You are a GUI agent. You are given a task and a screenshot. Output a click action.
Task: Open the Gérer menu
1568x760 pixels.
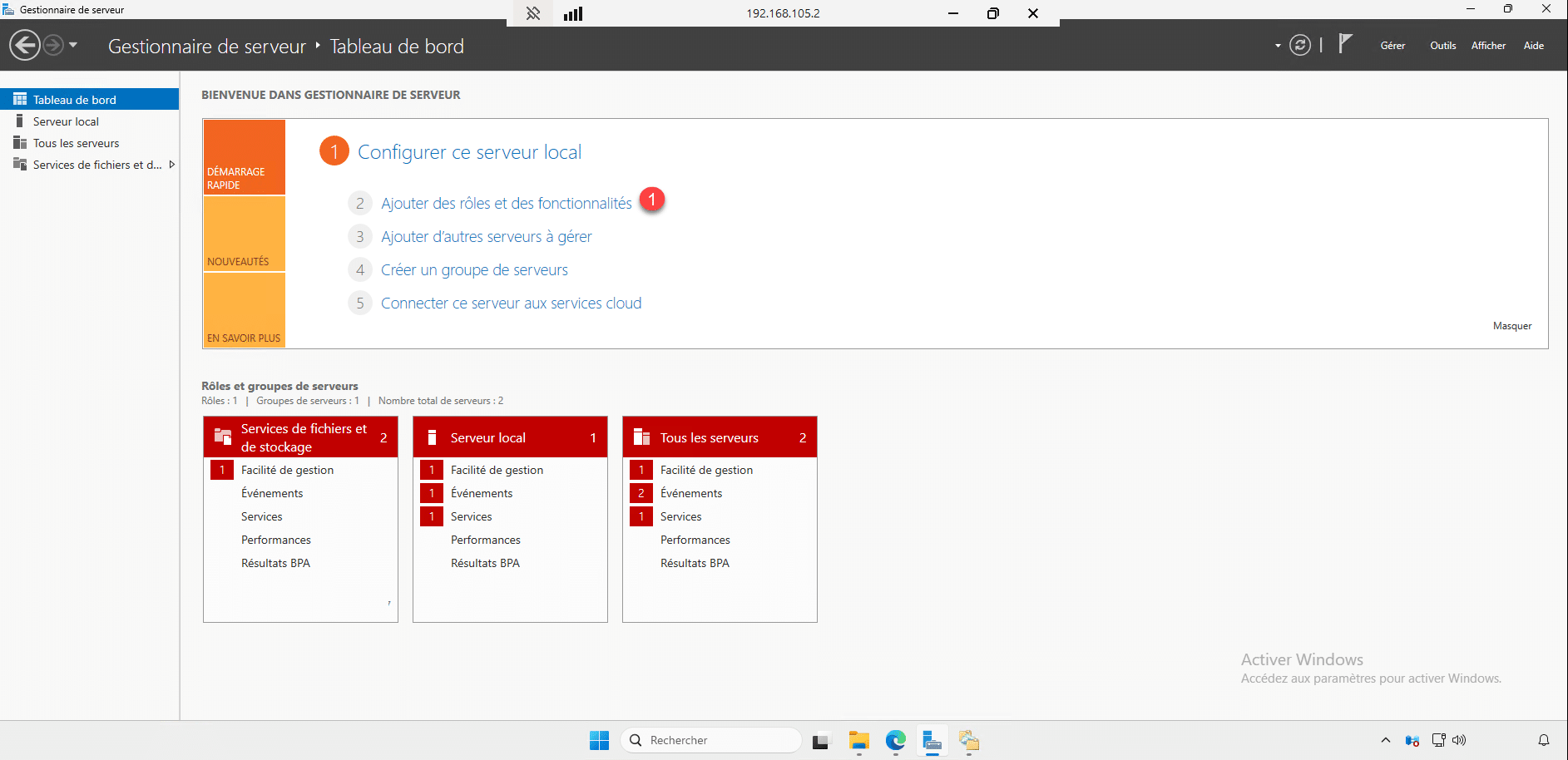(x=1392, y=46)
